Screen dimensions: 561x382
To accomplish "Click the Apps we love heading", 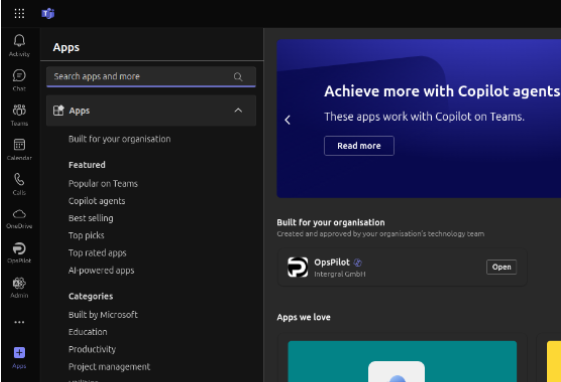I will [x=303, y=317].
